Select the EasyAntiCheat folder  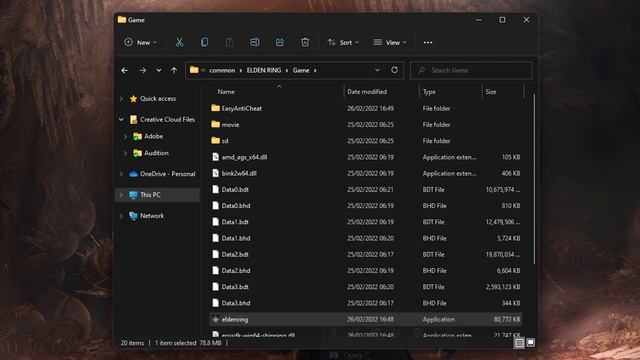coord(242,108)
